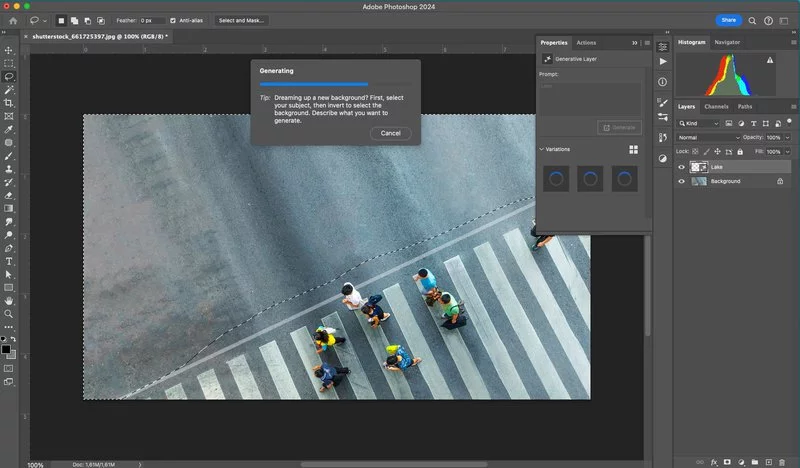Click the Select and Mask button

coord(241,20)
